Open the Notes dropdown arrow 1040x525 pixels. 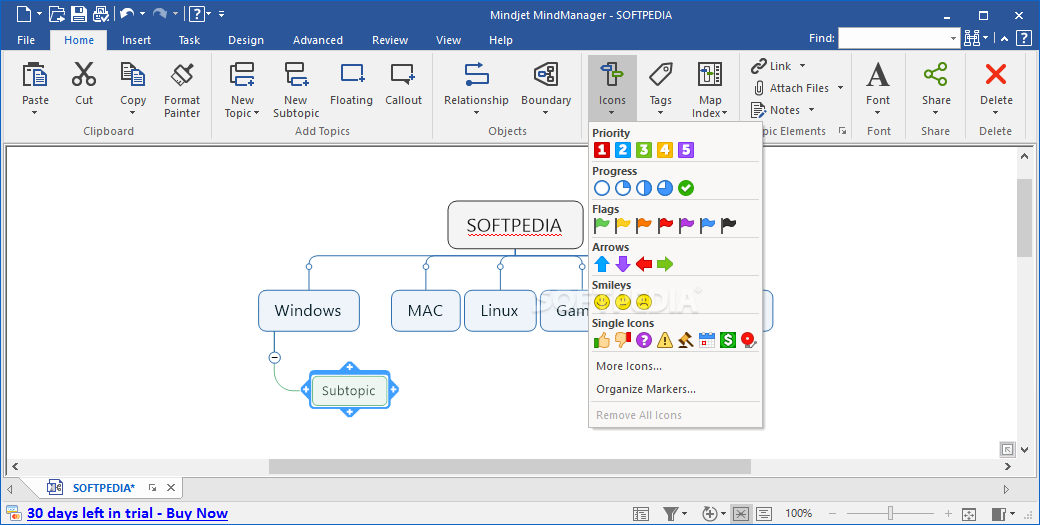[x=811, y=109]
